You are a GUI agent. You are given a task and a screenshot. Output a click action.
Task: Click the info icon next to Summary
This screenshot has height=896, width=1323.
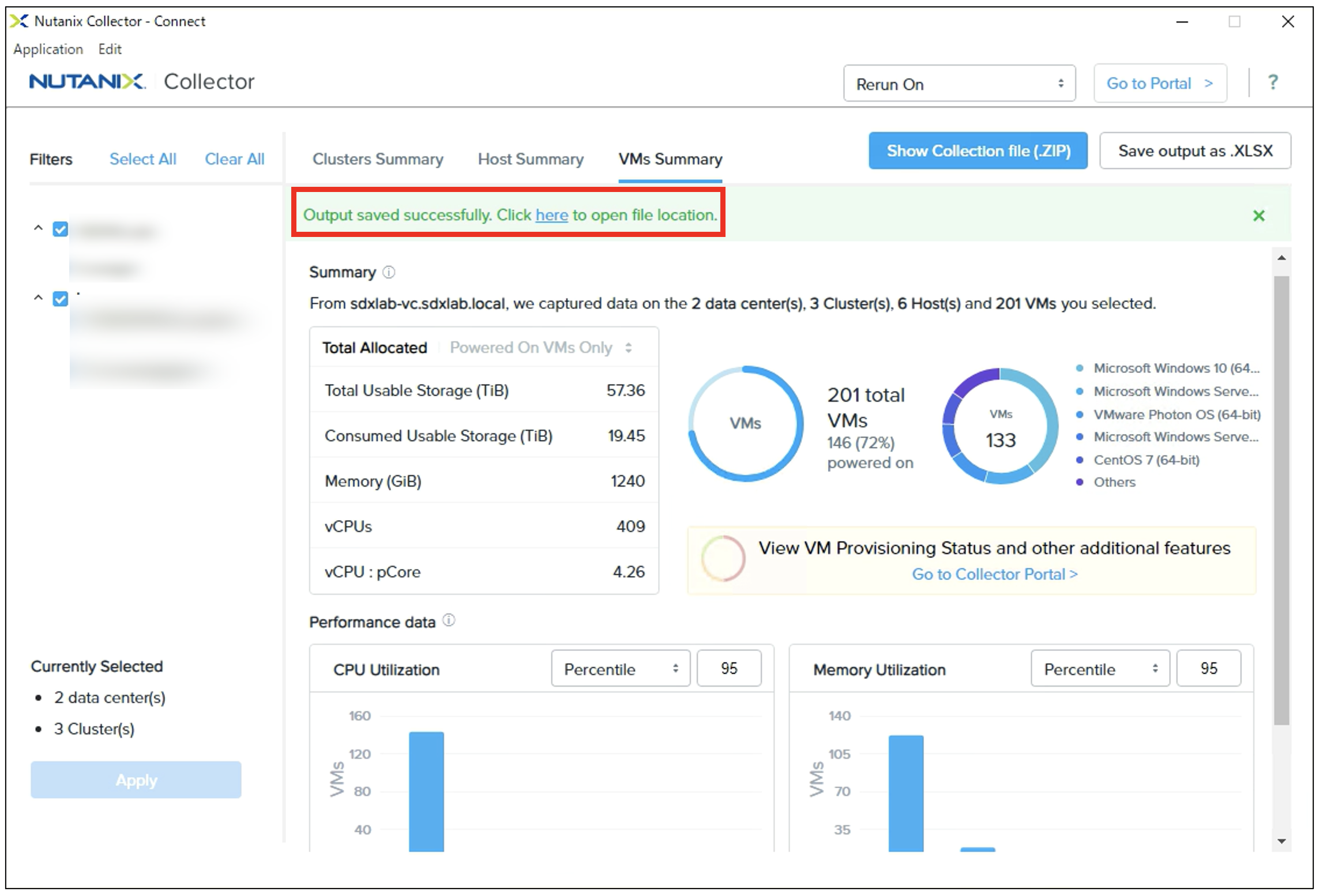click(x=389, y=272)
